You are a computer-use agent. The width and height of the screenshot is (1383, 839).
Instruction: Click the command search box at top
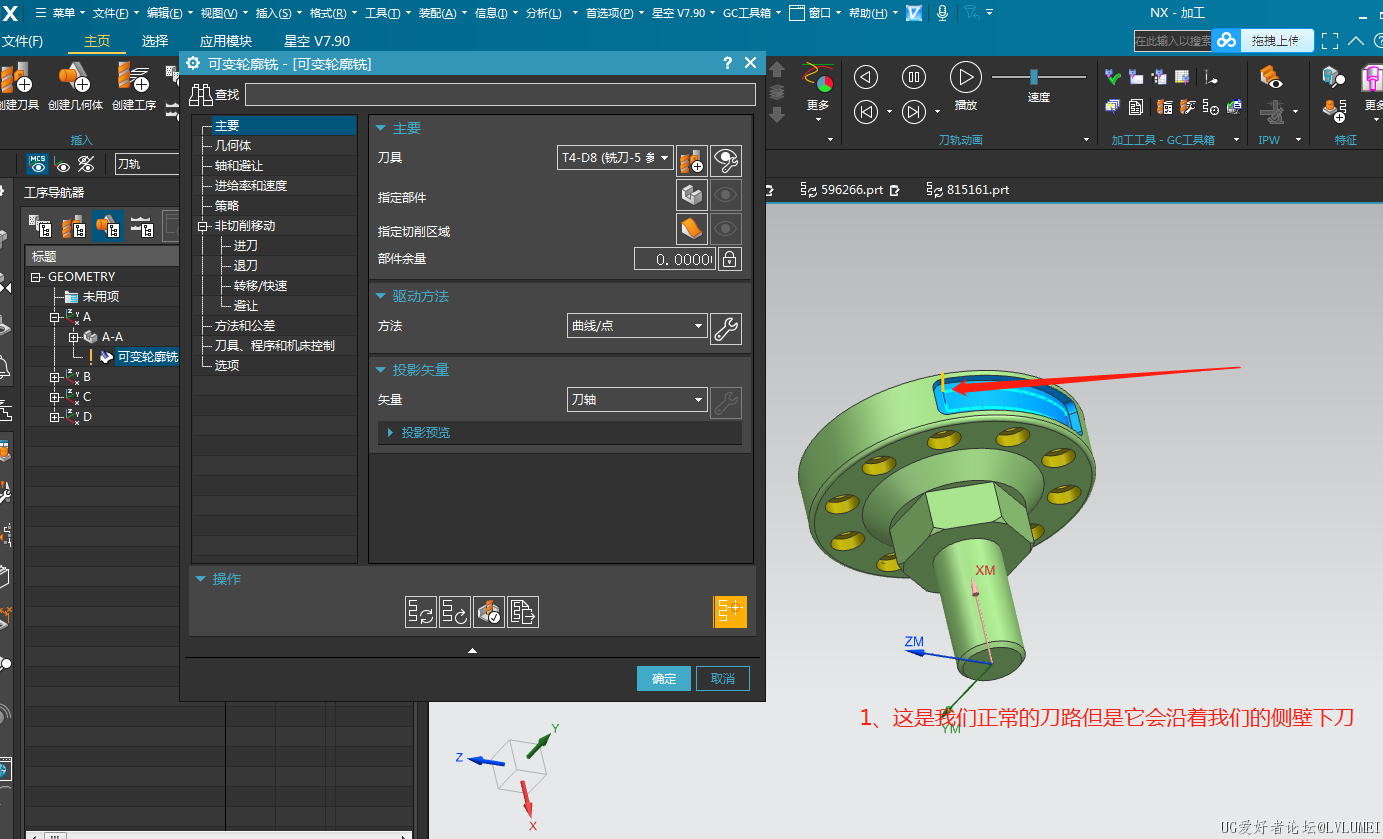click(x=1172, y=40)
